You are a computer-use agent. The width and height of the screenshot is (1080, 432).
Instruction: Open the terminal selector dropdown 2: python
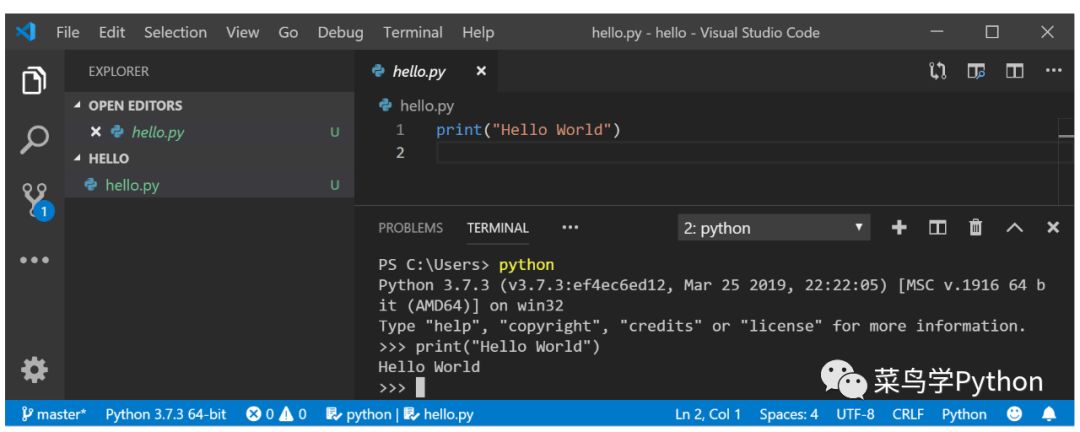773,228
